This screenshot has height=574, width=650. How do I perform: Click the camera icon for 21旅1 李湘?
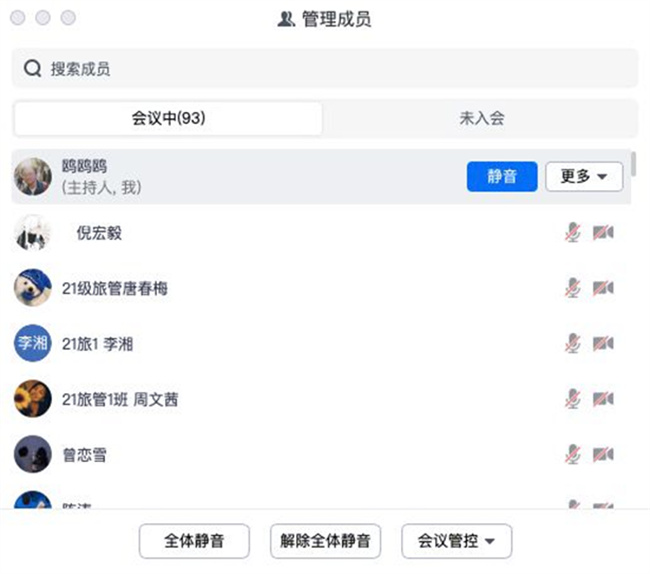602,343
